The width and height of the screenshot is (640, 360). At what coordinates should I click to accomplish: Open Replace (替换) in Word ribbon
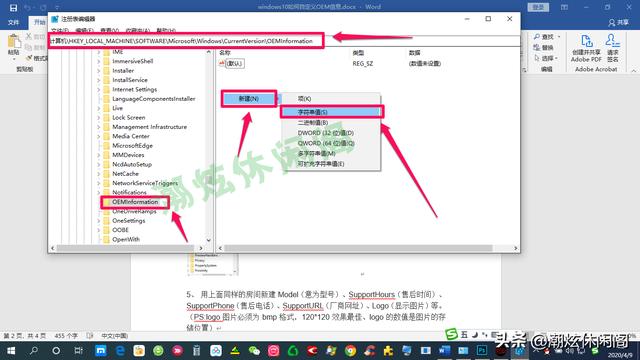[x=543, y=48]
